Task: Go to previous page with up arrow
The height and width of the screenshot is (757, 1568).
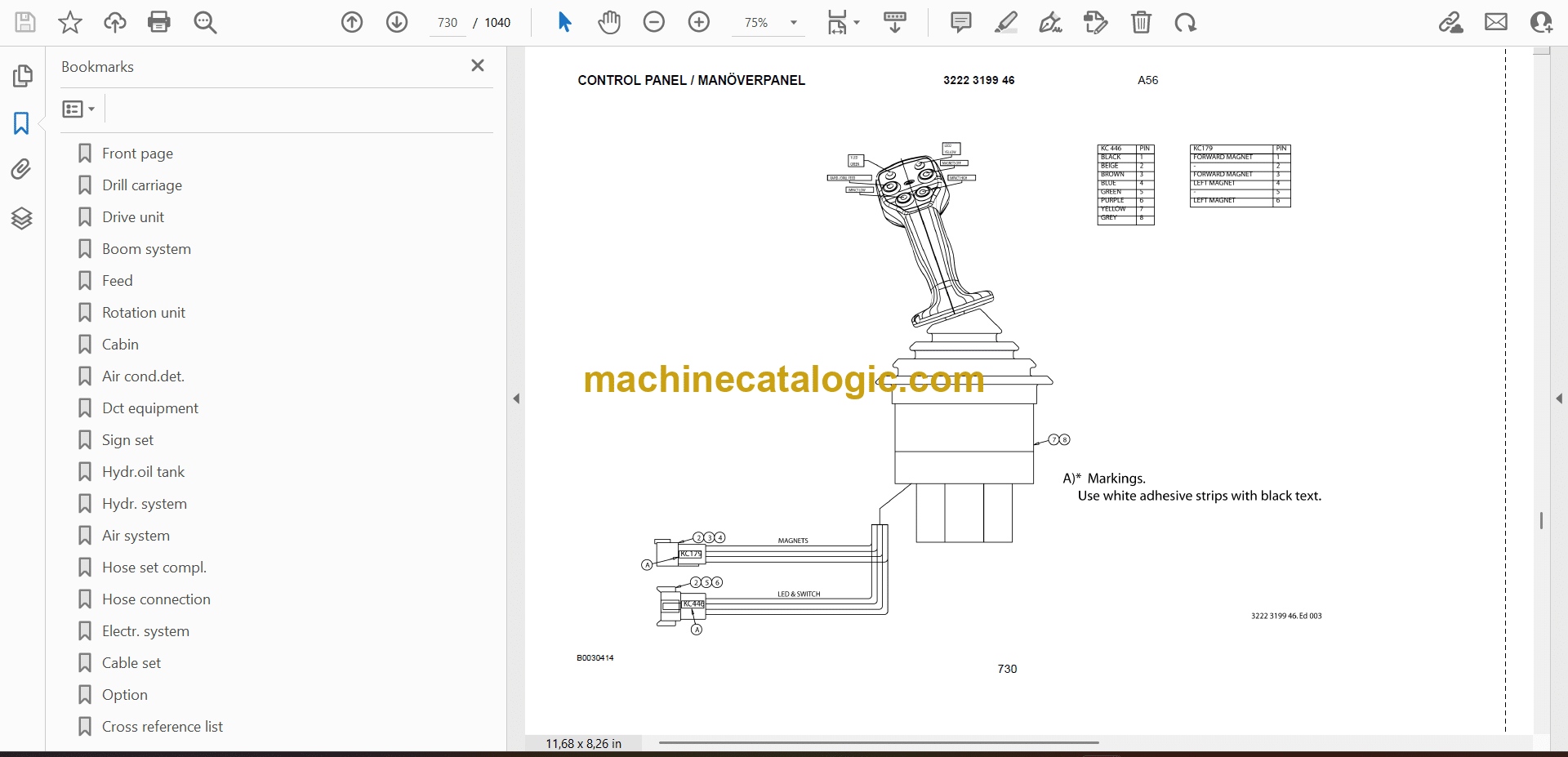Action: 352,22
